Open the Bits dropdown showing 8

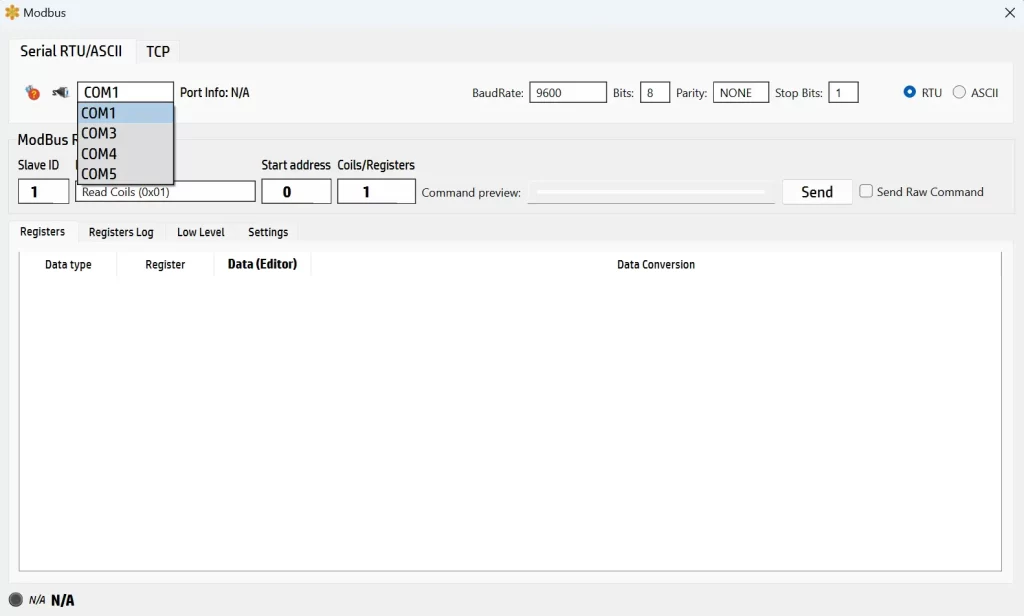coord(654,93)
